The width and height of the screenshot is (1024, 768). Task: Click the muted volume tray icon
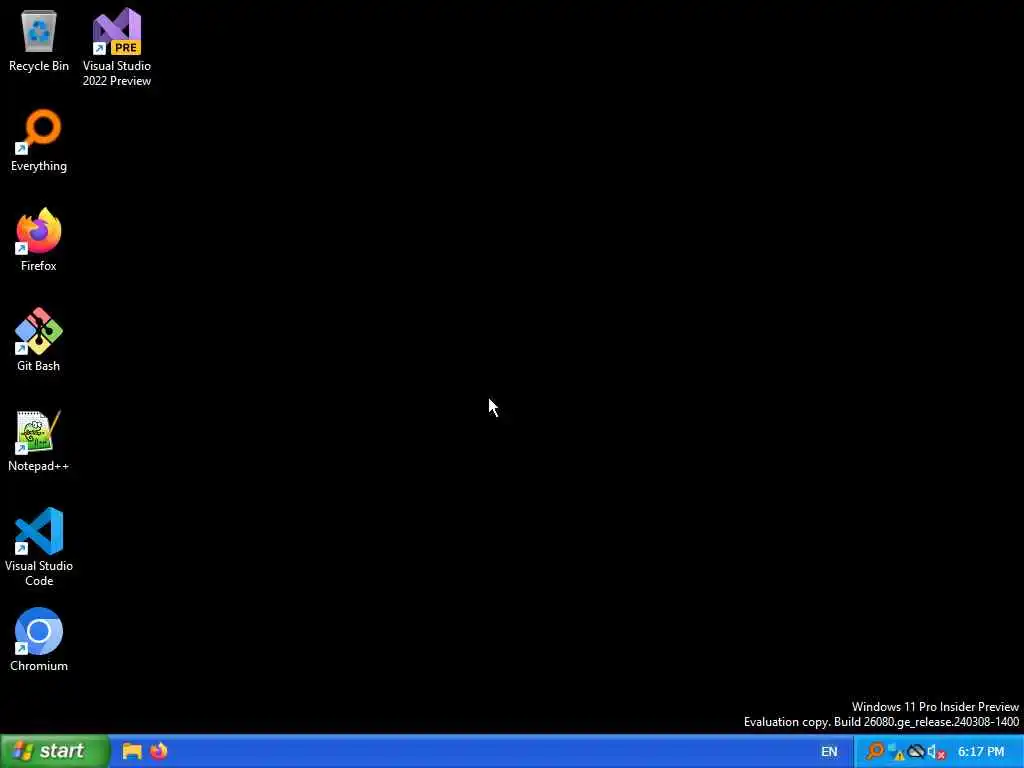click(936, 752)
